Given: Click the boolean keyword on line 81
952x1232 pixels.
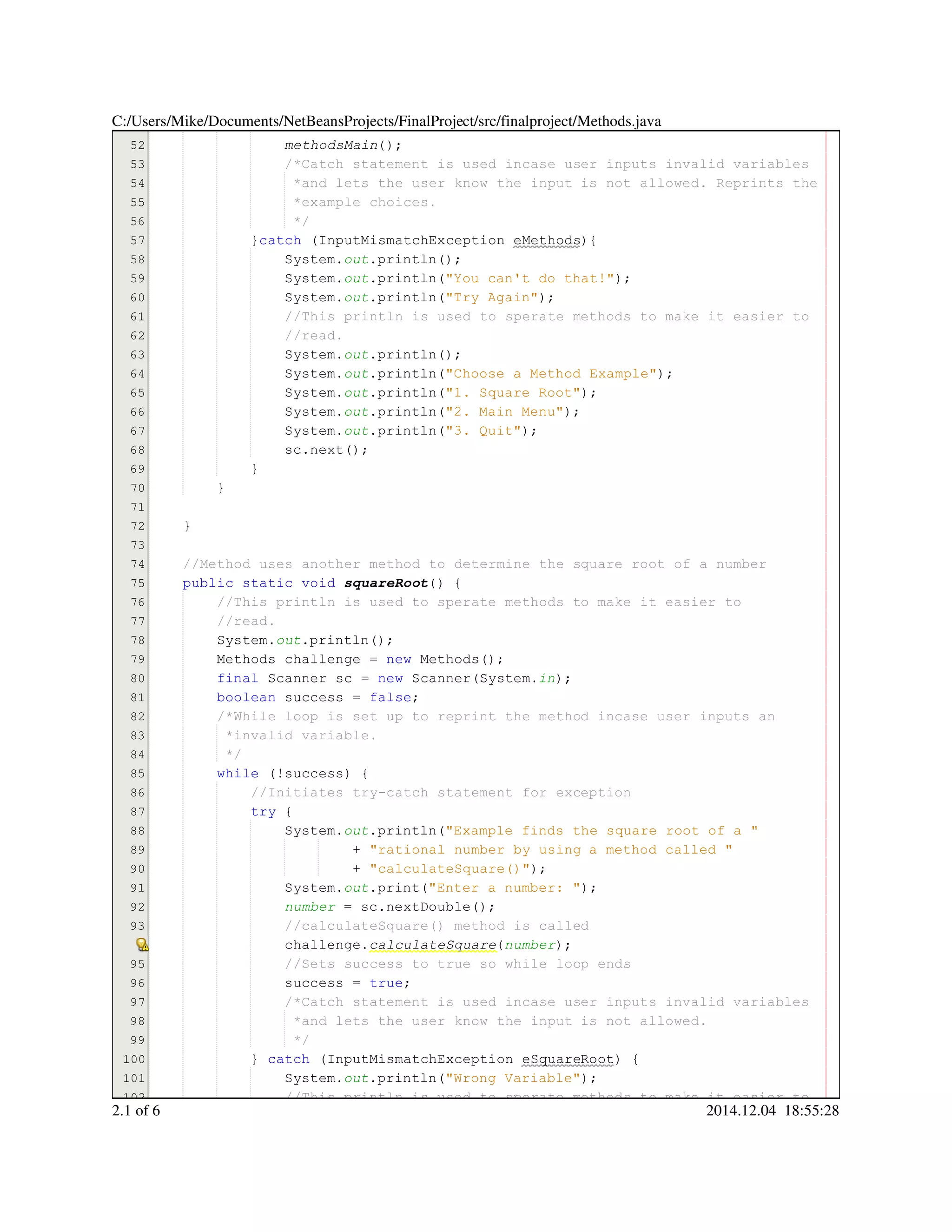Looking at the screenshot, I should pyautogui.click(x=246, y=697).
